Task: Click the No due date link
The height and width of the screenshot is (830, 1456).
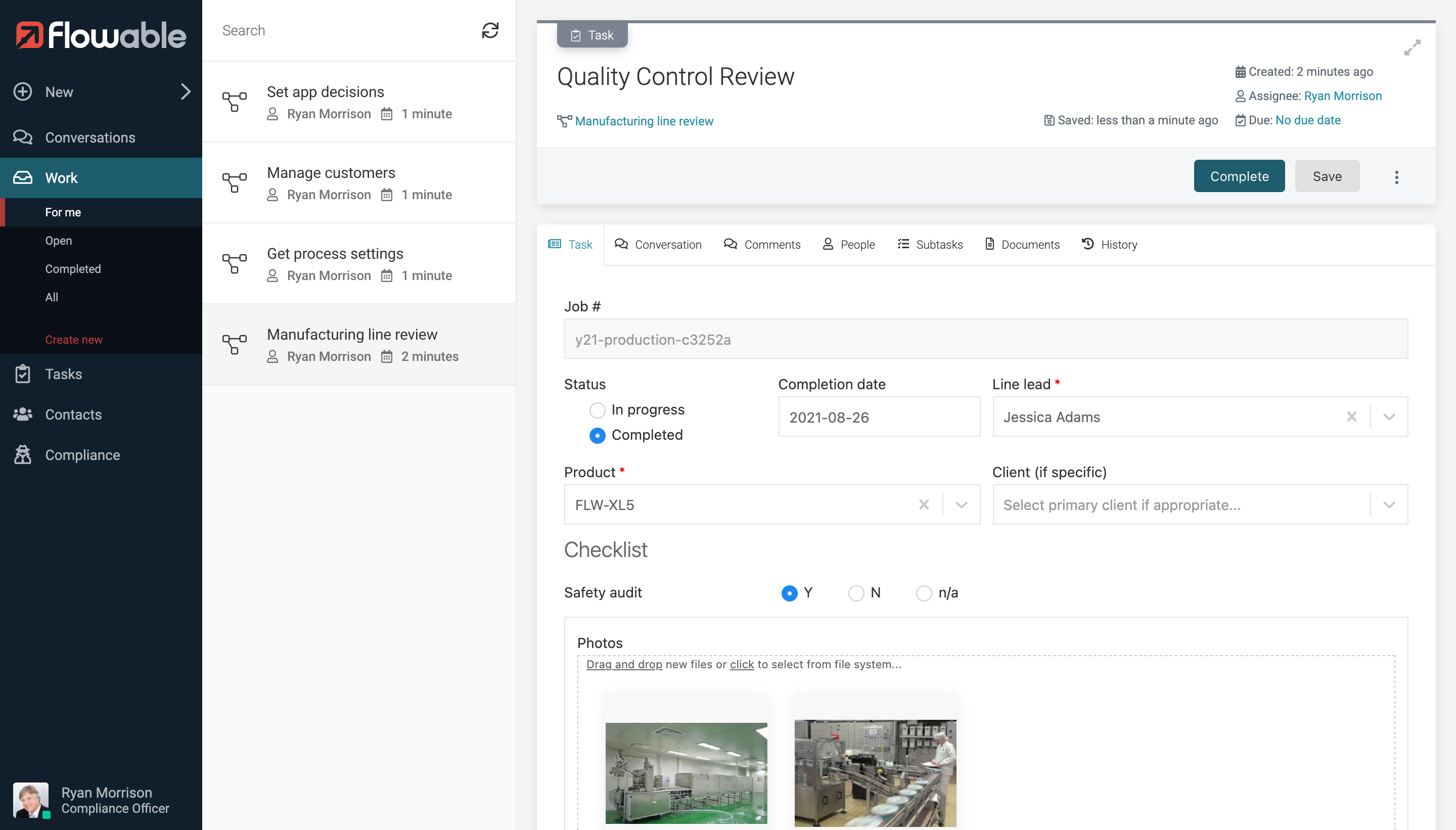Action: [1308, 120]
